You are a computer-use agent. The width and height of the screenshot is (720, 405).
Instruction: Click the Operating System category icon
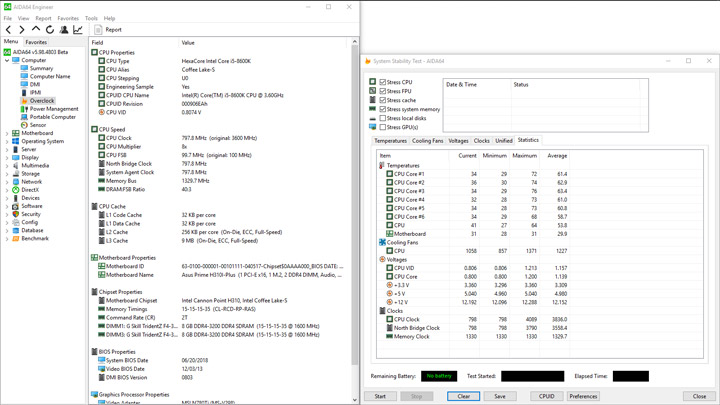pos(16,141)
